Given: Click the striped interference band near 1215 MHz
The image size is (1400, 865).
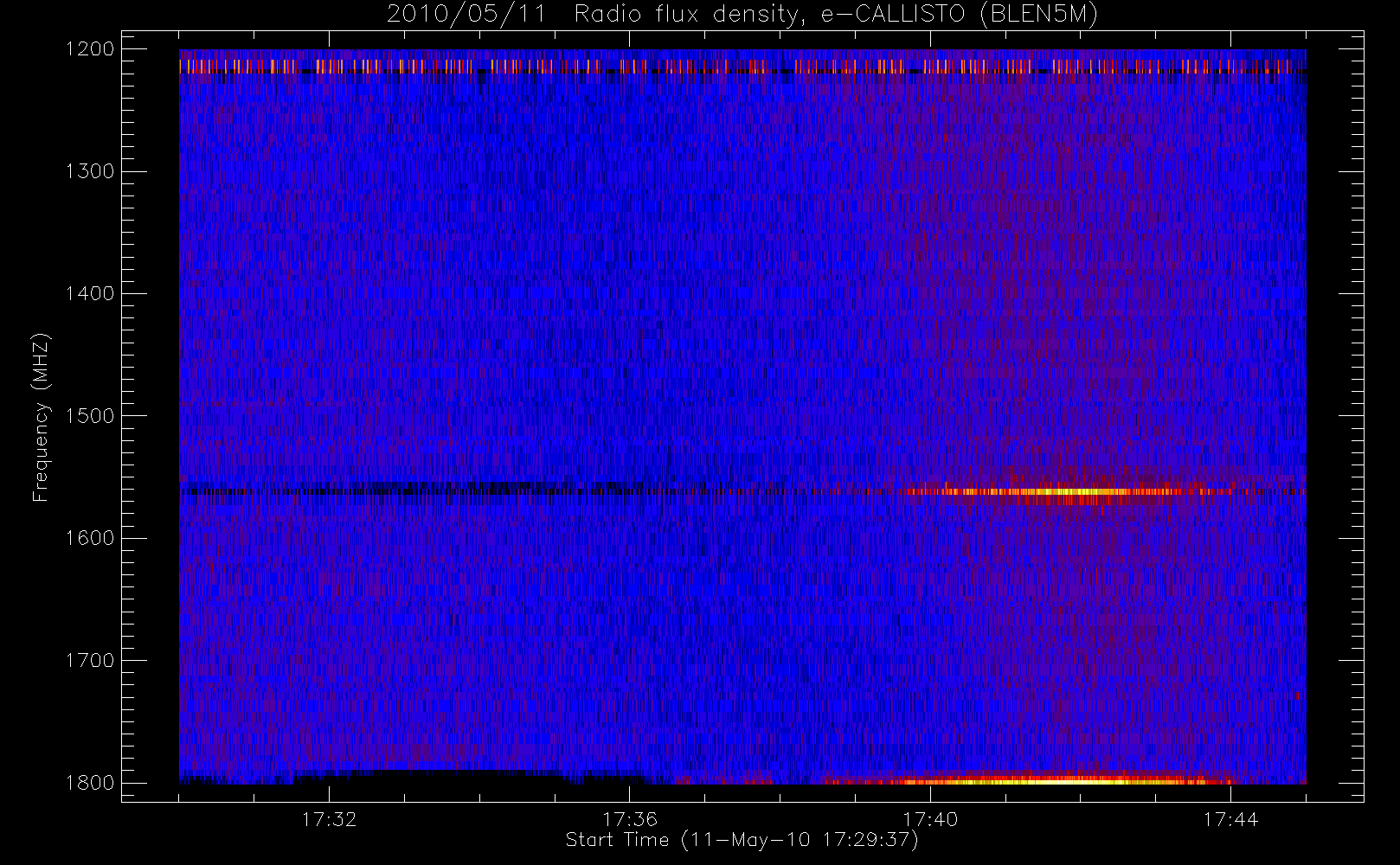Looking at the screenshot, I should point(742,66).
